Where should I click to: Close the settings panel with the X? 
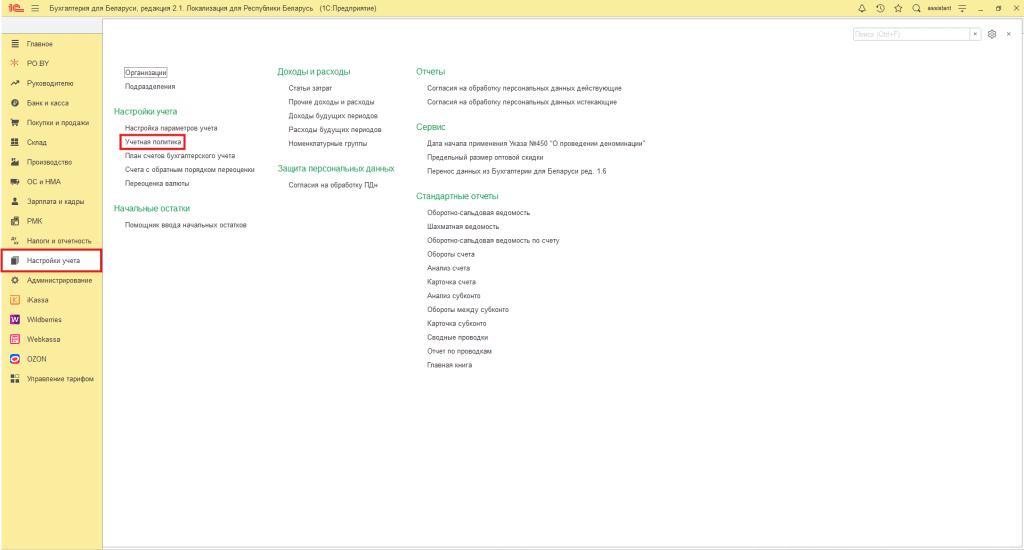click(x=1009, y=34)
